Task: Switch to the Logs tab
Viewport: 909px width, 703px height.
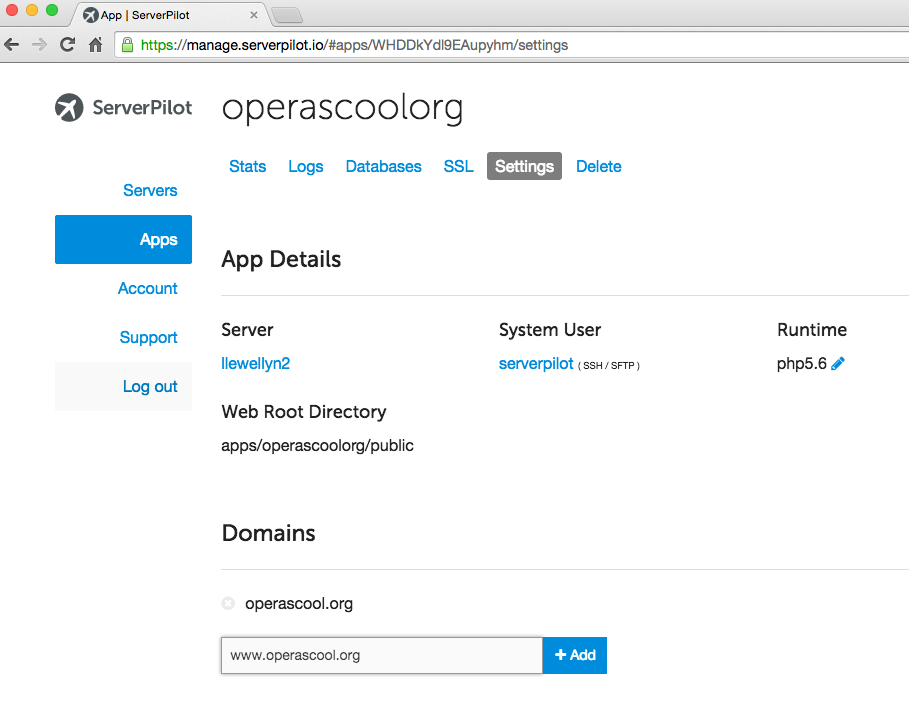Action: (x=305, y=167)
